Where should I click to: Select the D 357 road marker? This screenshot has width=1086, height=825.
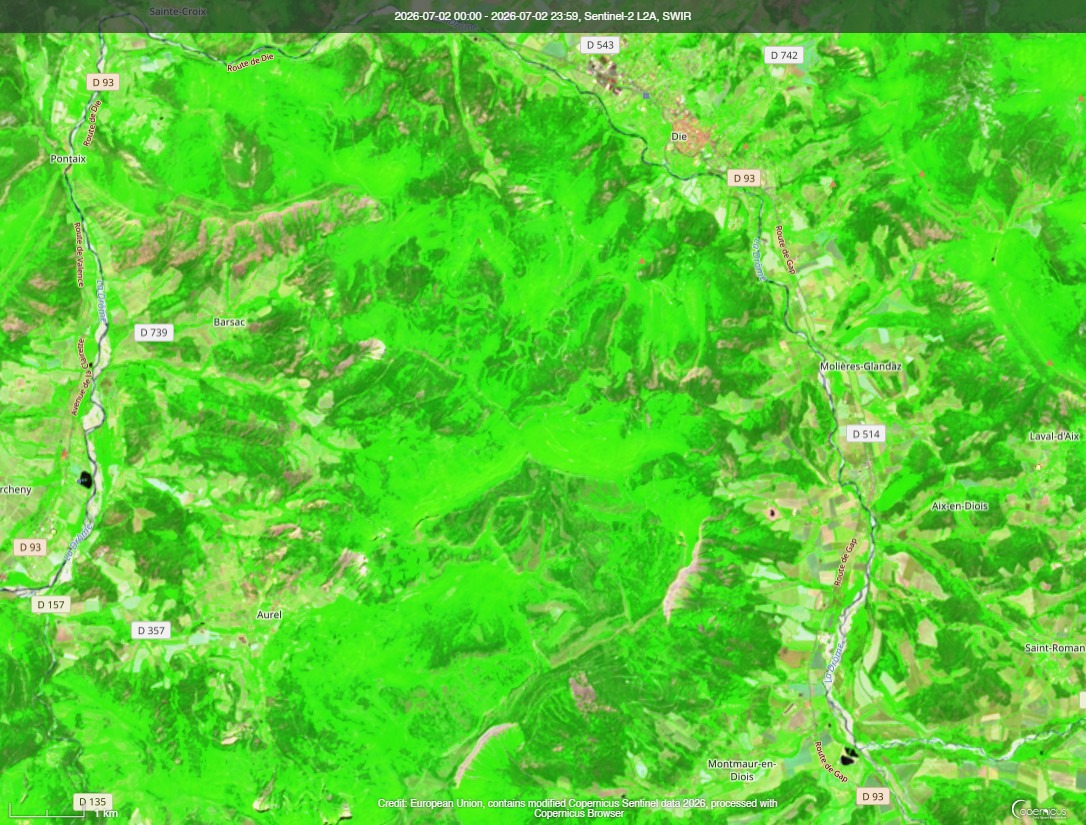(151, 630)
